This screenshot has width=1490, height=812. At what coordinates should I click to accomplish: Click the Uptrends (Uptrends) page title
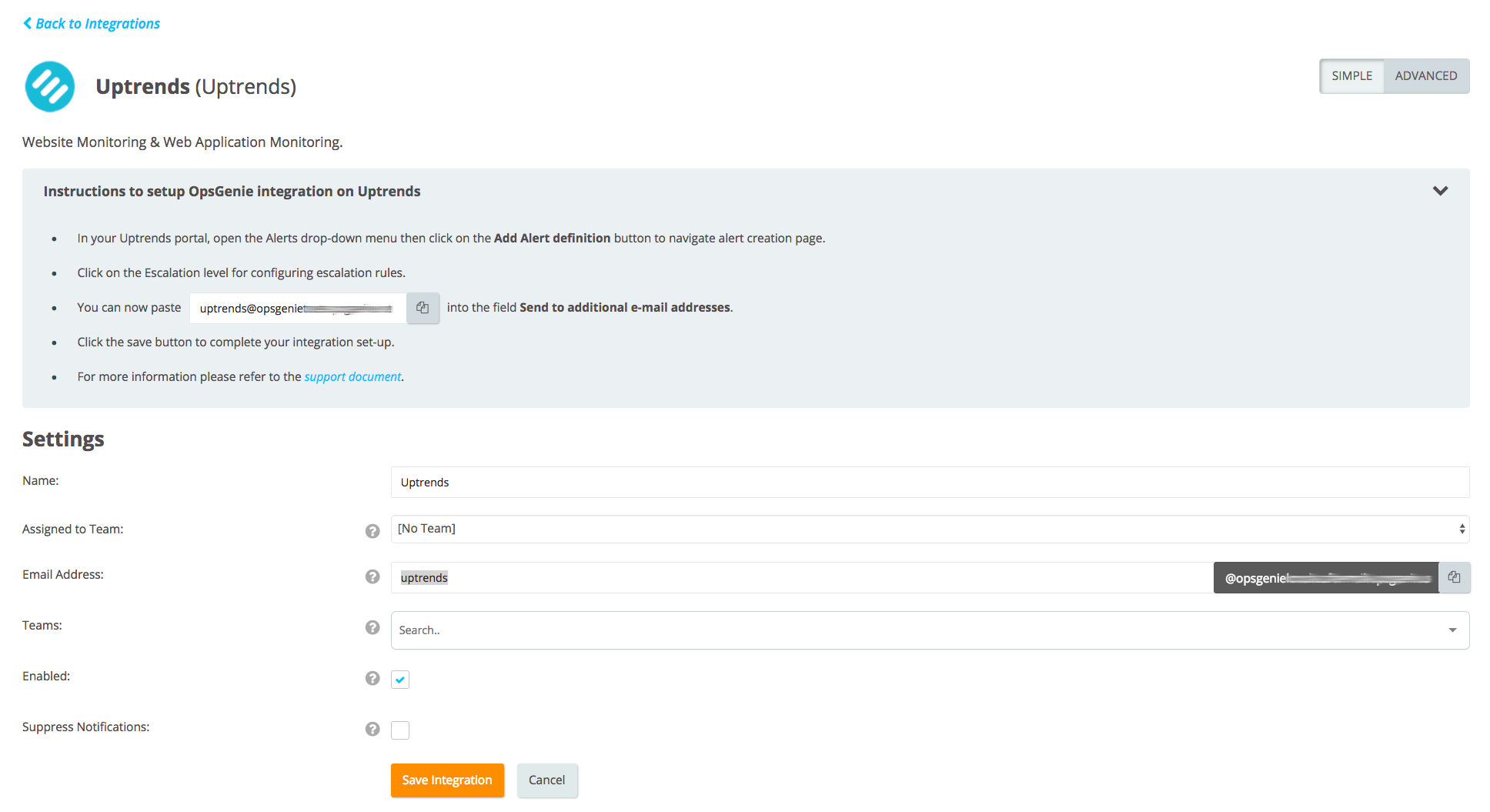(195, 86)
